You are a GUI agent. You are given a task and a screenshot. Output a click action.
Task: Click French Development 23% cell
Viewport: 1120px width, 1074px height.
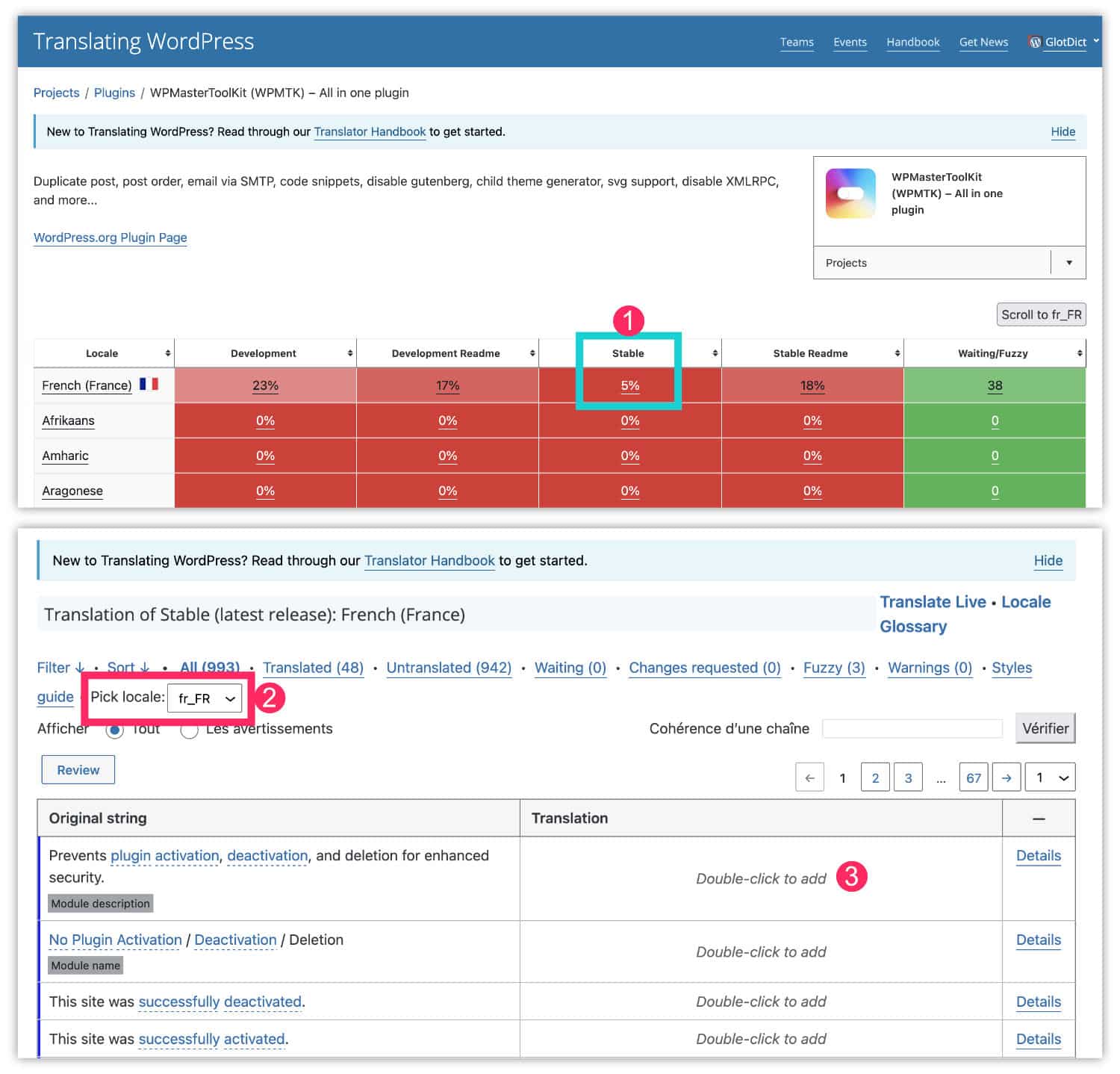(x=265, y=385)
